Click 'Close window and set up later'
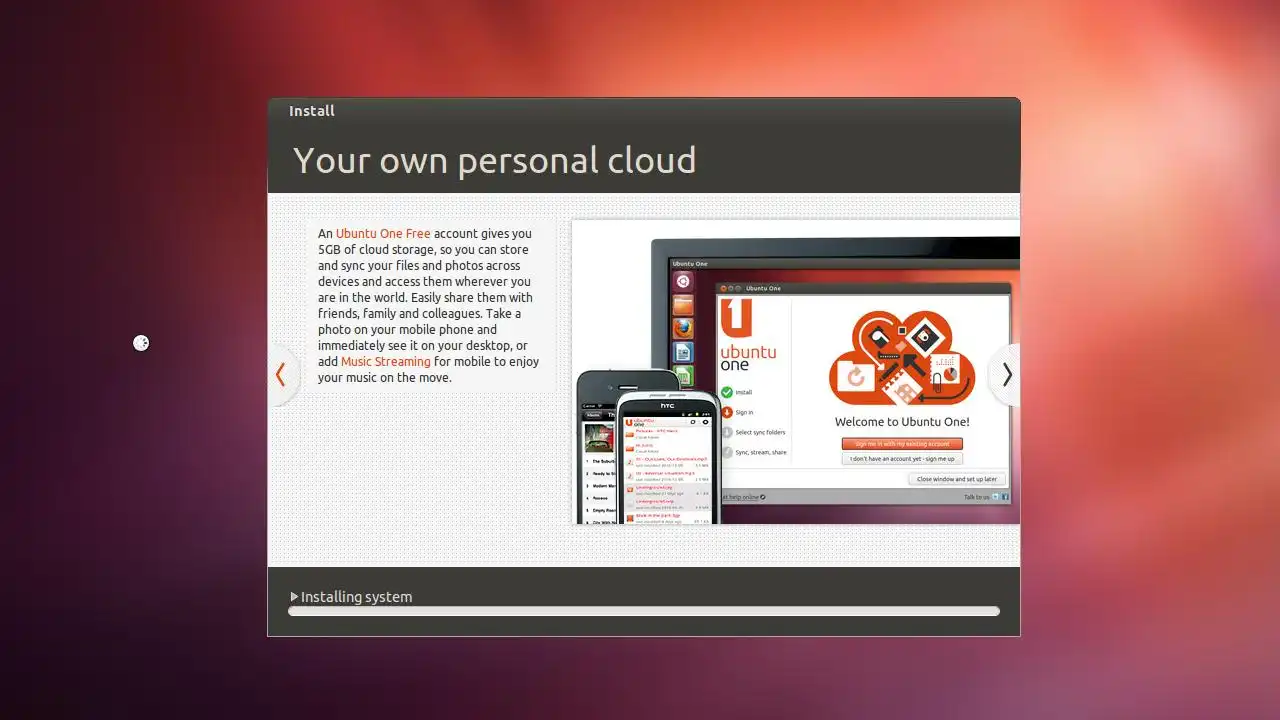Viewport: 1280px width, 720px height. (957, 479)
